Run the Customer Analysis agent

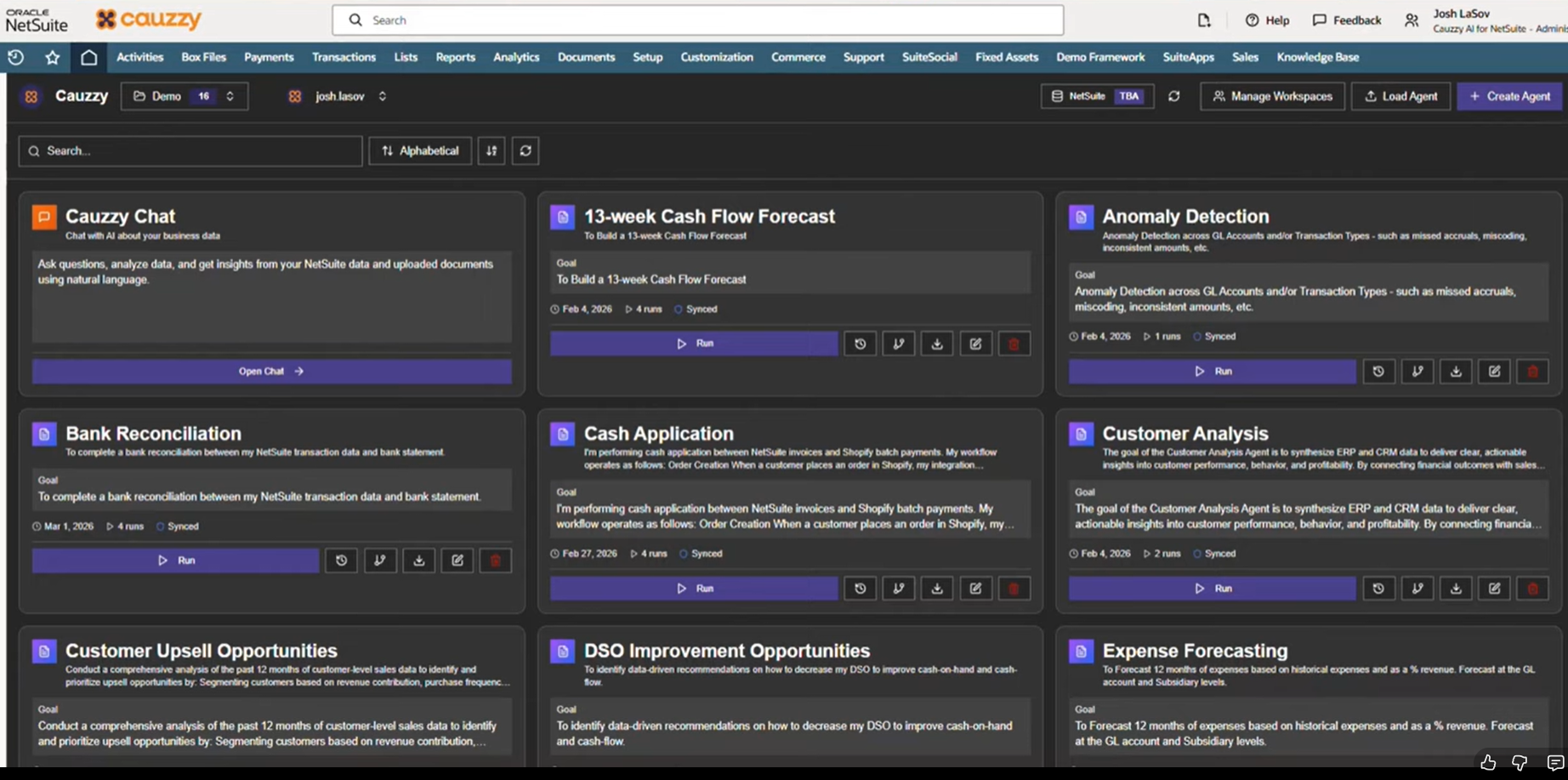point(1213,589)
